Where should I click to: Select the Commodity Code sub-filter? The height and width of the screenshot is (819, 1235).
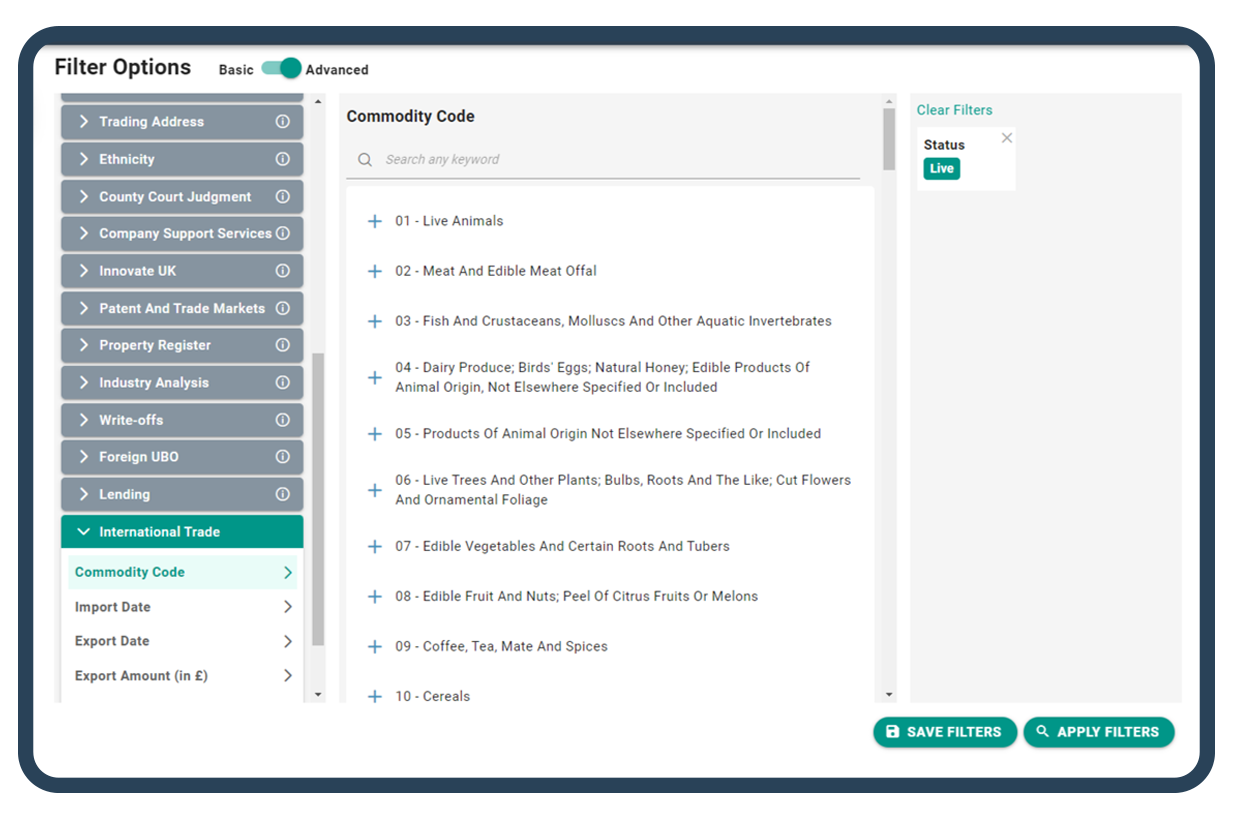click(x=183, y=573)
